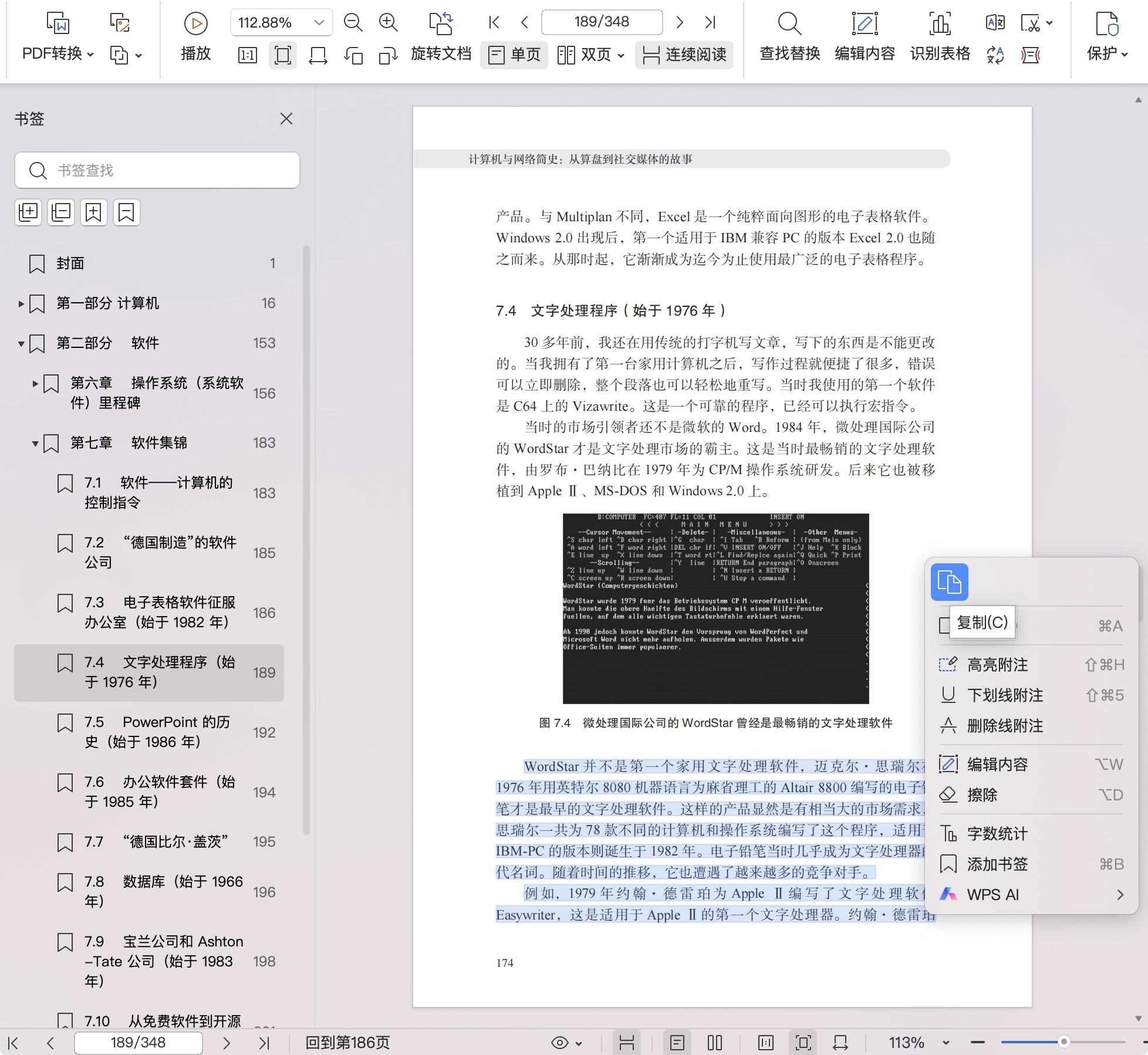Open the zoom percentage combo box
The height and width of the screenshot is (1055, 1148).
281,23
